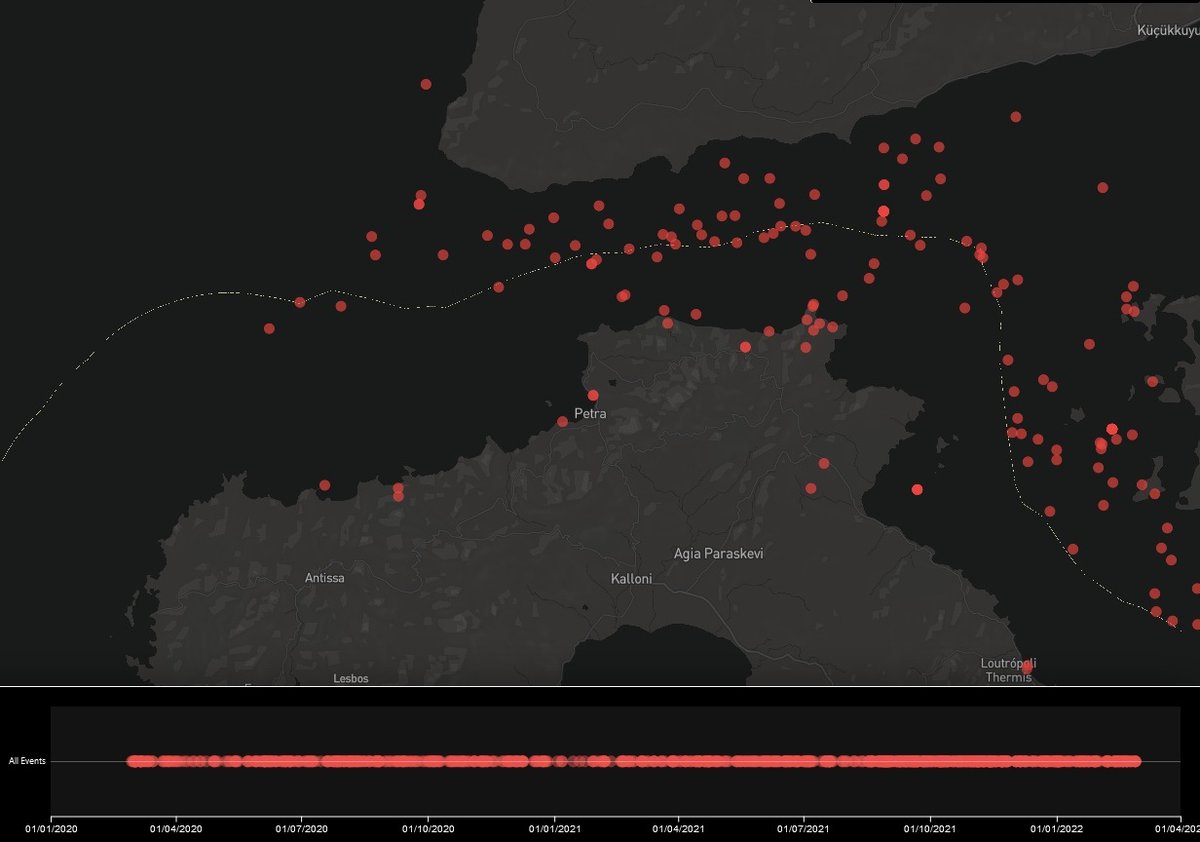Screen dimensions: 1200x842
Task: Select the Loutrópoli Thermís label
Action: (1009, 670)
